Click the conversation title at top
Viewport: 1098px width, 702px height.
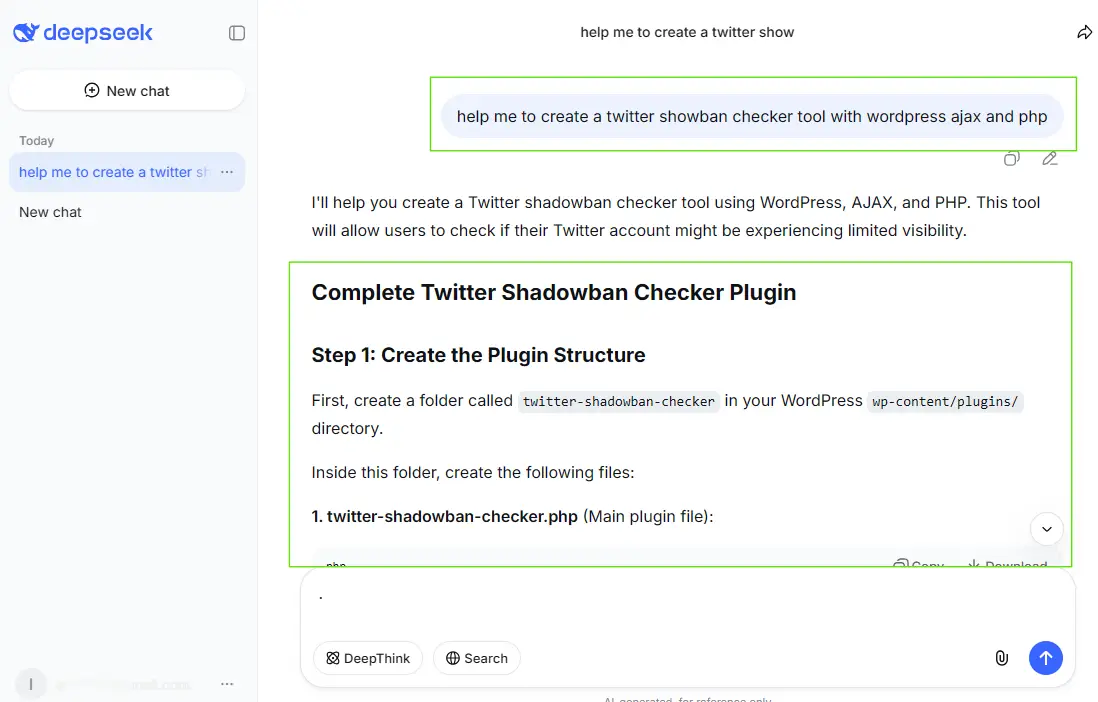tap(687, 32)
